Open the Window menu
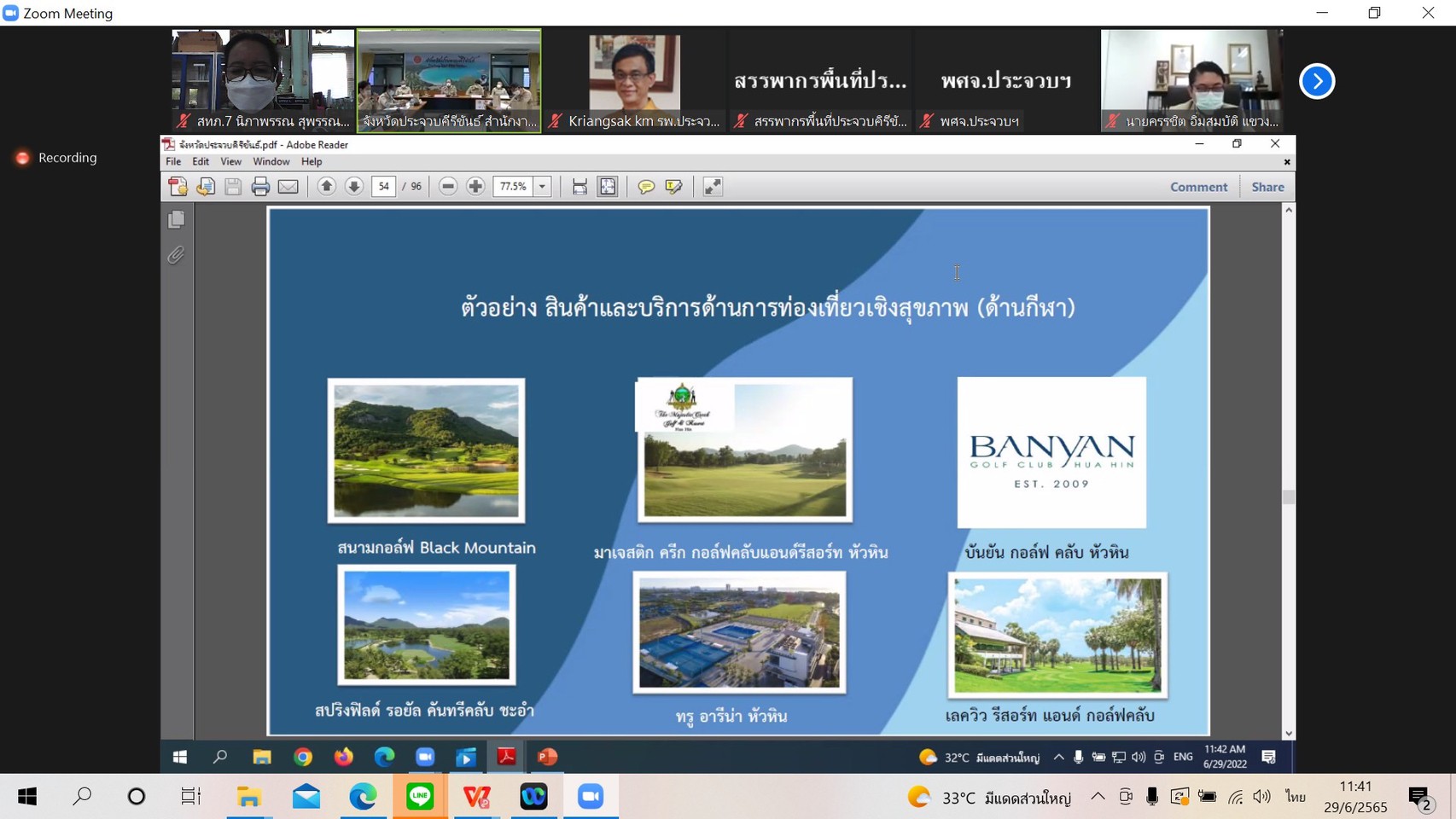1456x819 pixels. tap(271, 161)
